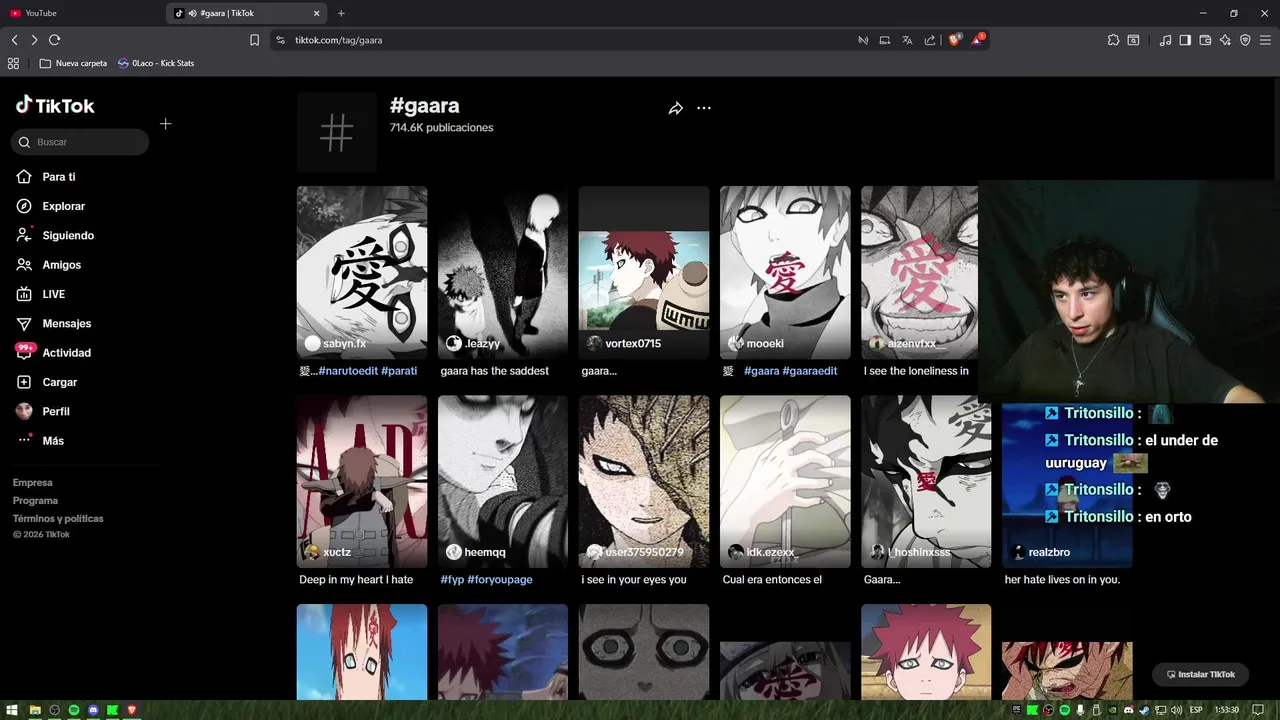
Task: Open the Perfil page
Action: tap(42, 412)
